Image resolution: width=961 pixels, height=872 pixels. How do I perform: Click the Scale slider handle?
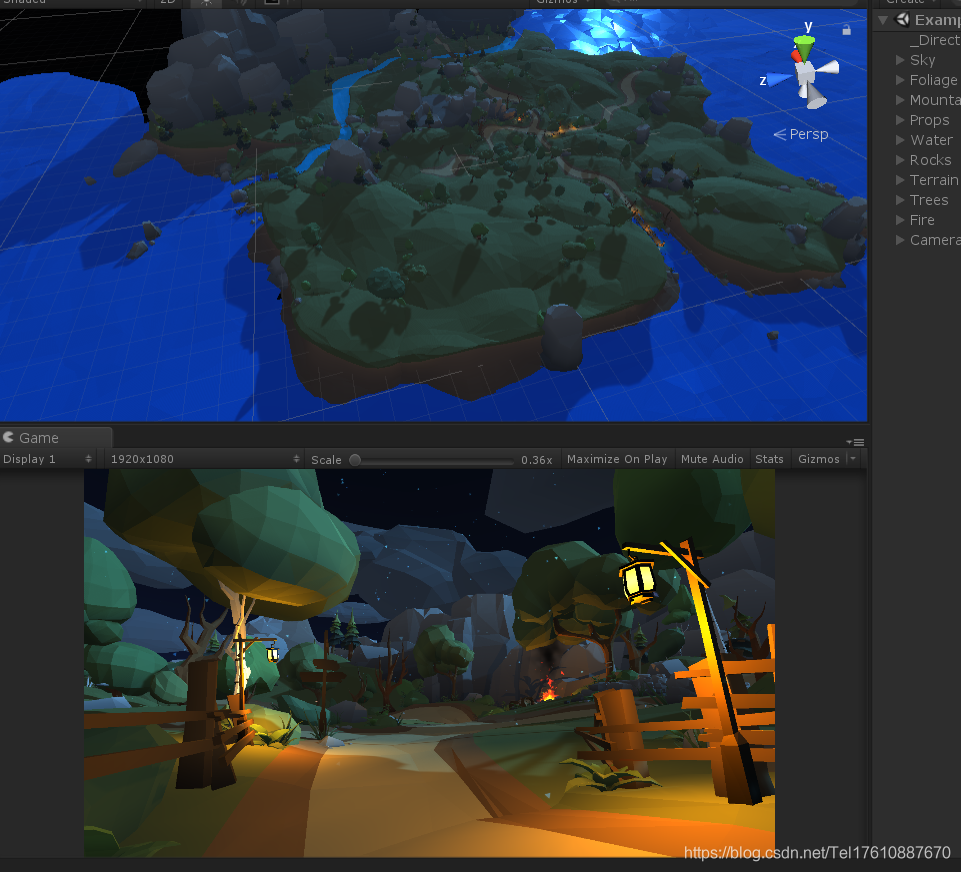355,460
